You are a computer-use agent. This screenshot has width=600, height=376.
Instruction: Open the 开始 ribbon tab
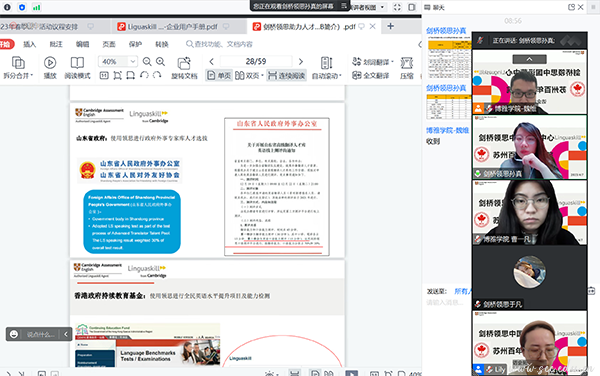click(6, 44)
